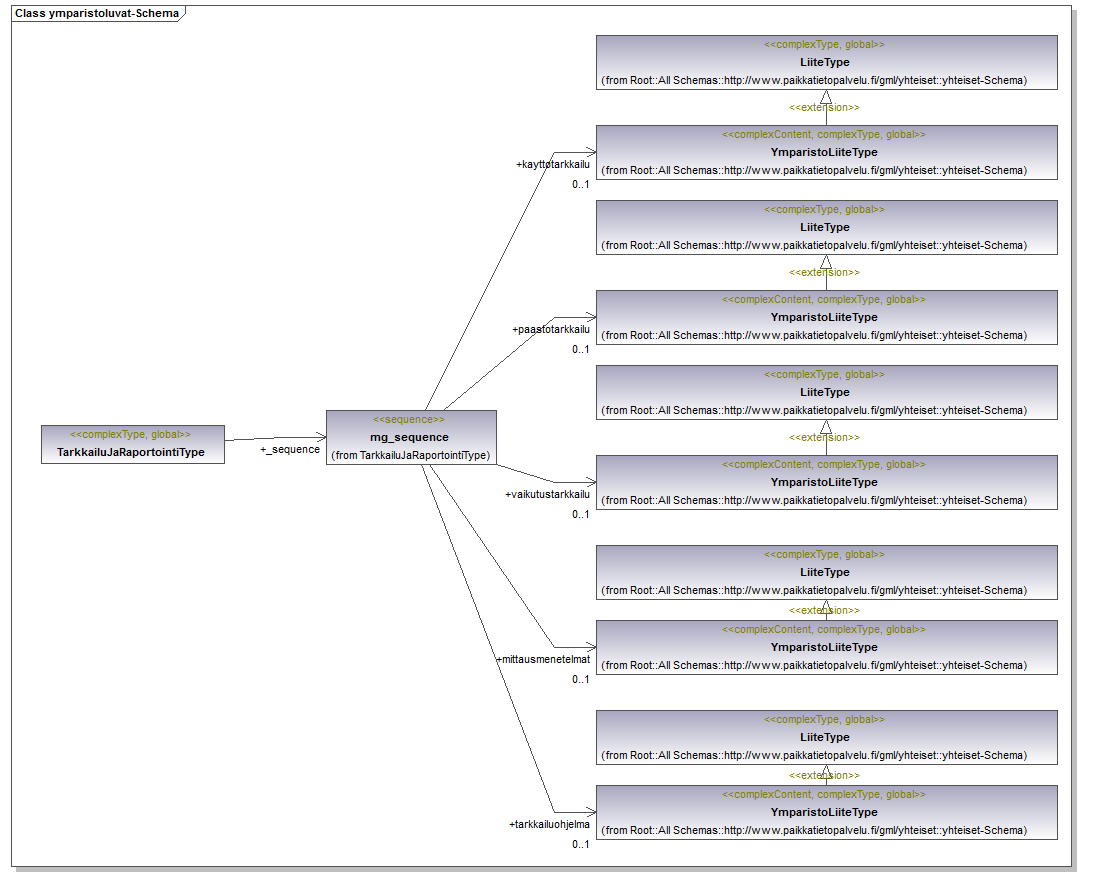Click the mg_sequence class element
This screenshot has height=887, width=1098.
click(x=410, y=438)
